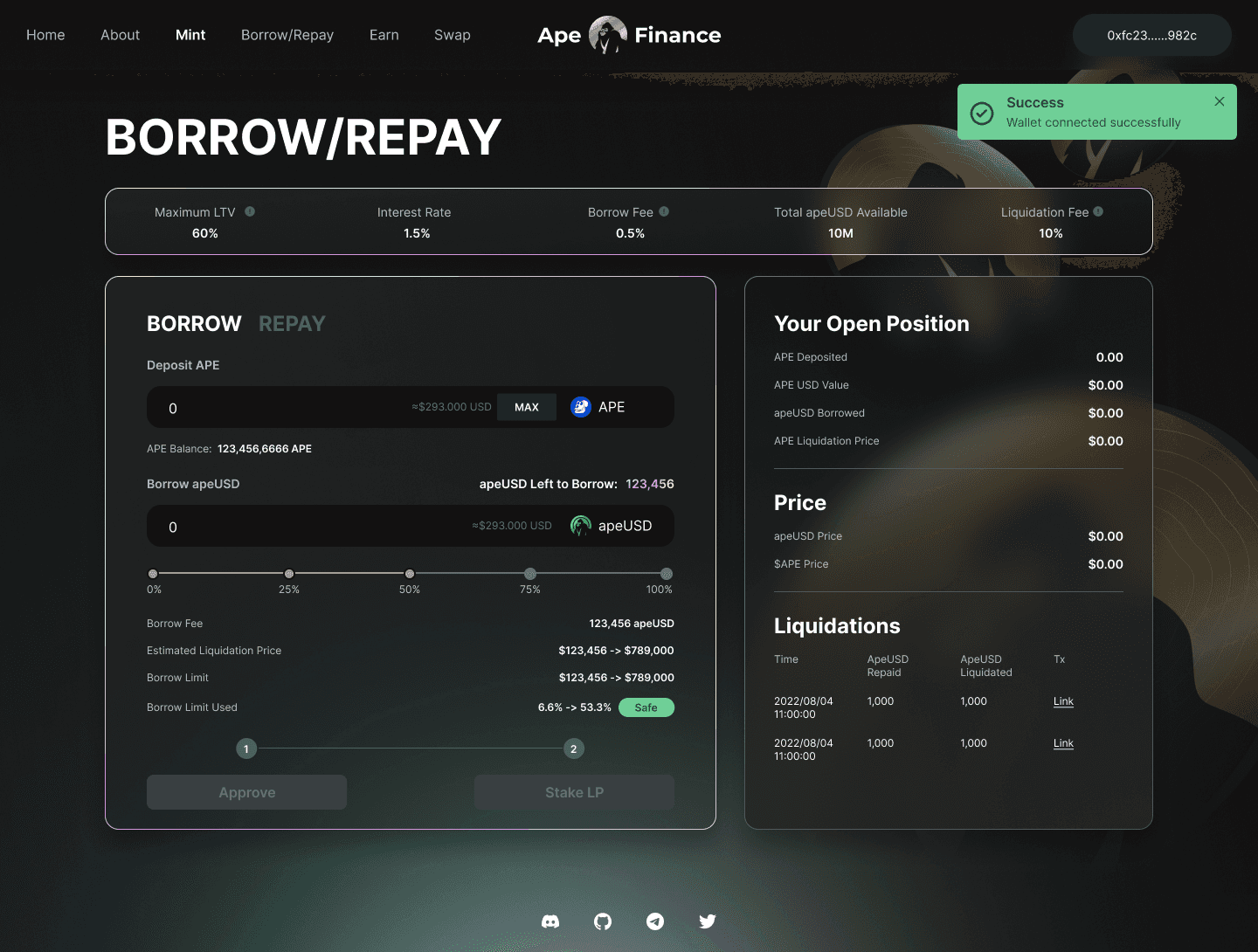1258x952 pixels.
Task: Navigate to Borrow/Repay in navbar
Action: [x=287, y=35]
